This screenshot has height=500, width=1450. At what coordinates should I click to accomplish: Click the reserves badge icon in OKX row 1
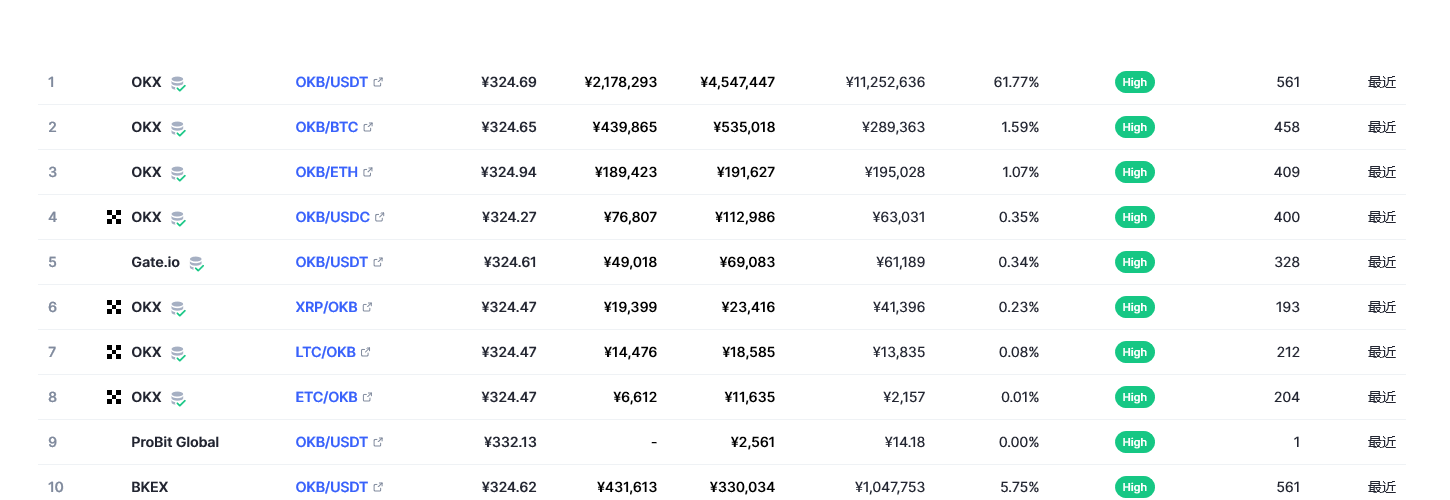tap(178, 83)
